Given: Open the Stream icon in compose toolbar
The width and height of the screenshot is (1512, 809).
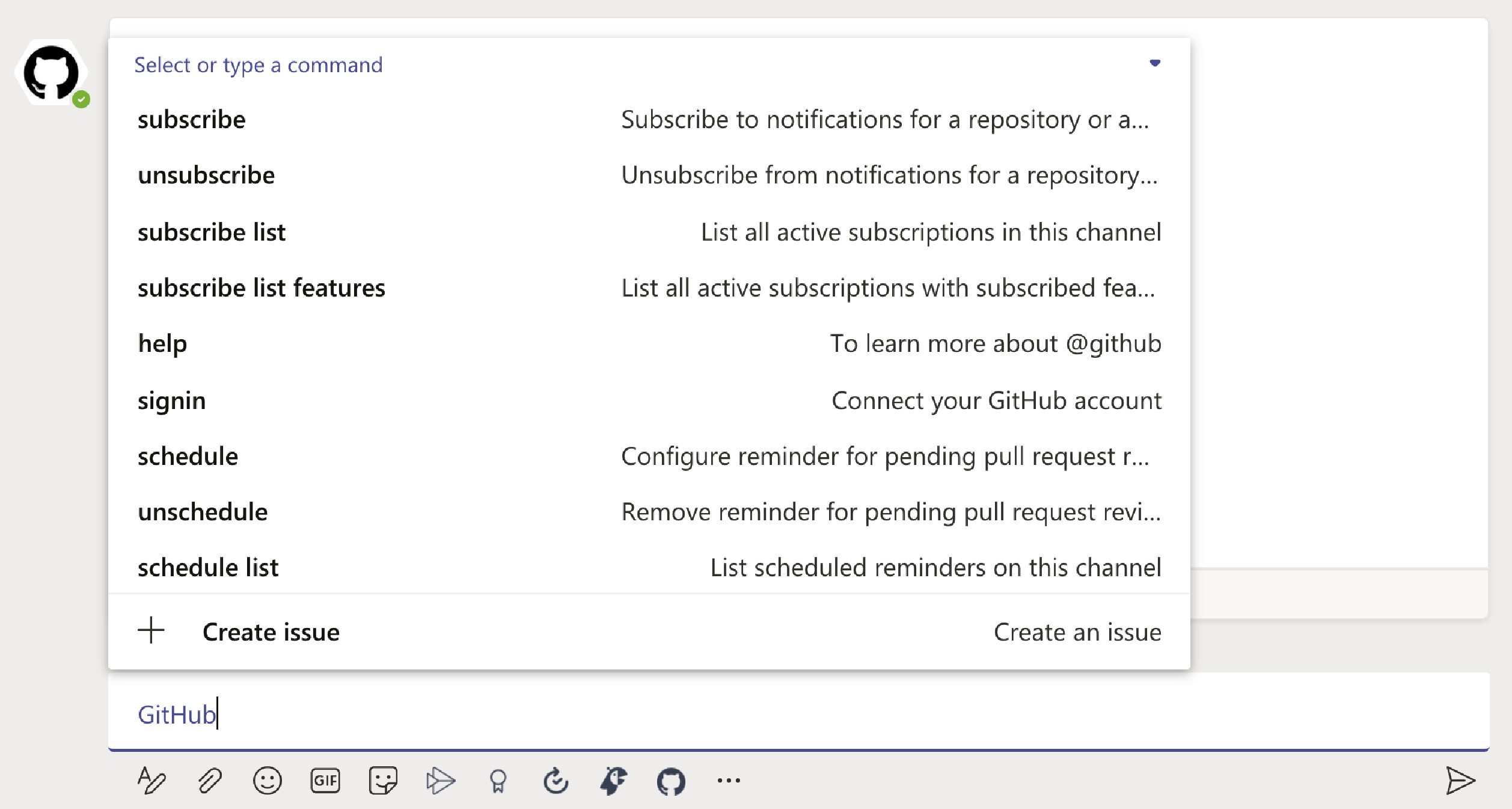Looking at the screenshot, I should 441,781.
